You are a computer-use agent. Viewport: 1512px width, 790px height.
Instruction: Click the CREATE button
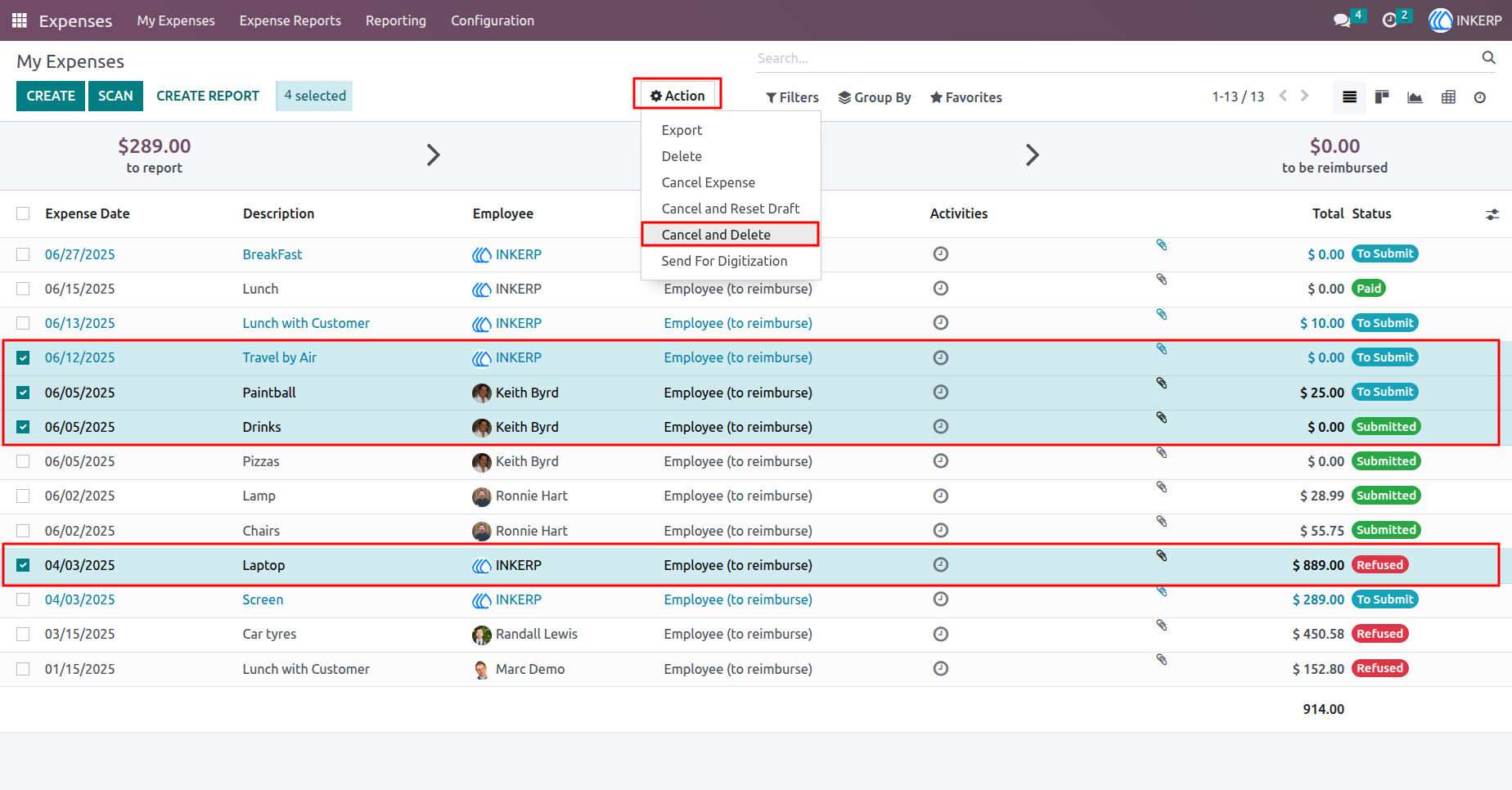51,96
